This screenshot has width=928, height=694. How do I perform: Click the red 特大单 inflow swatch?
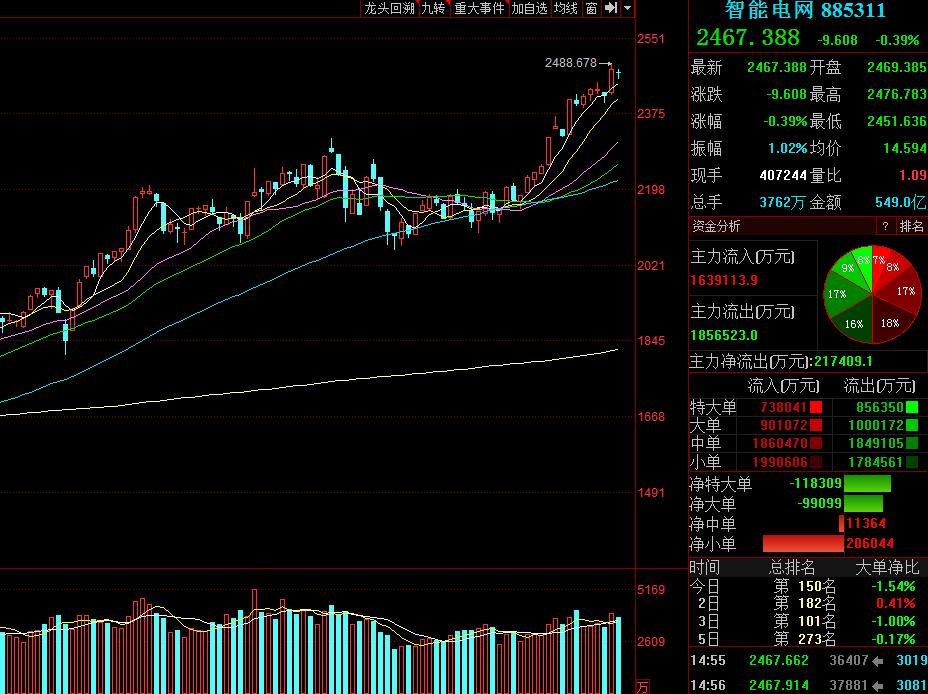point(816,407)
